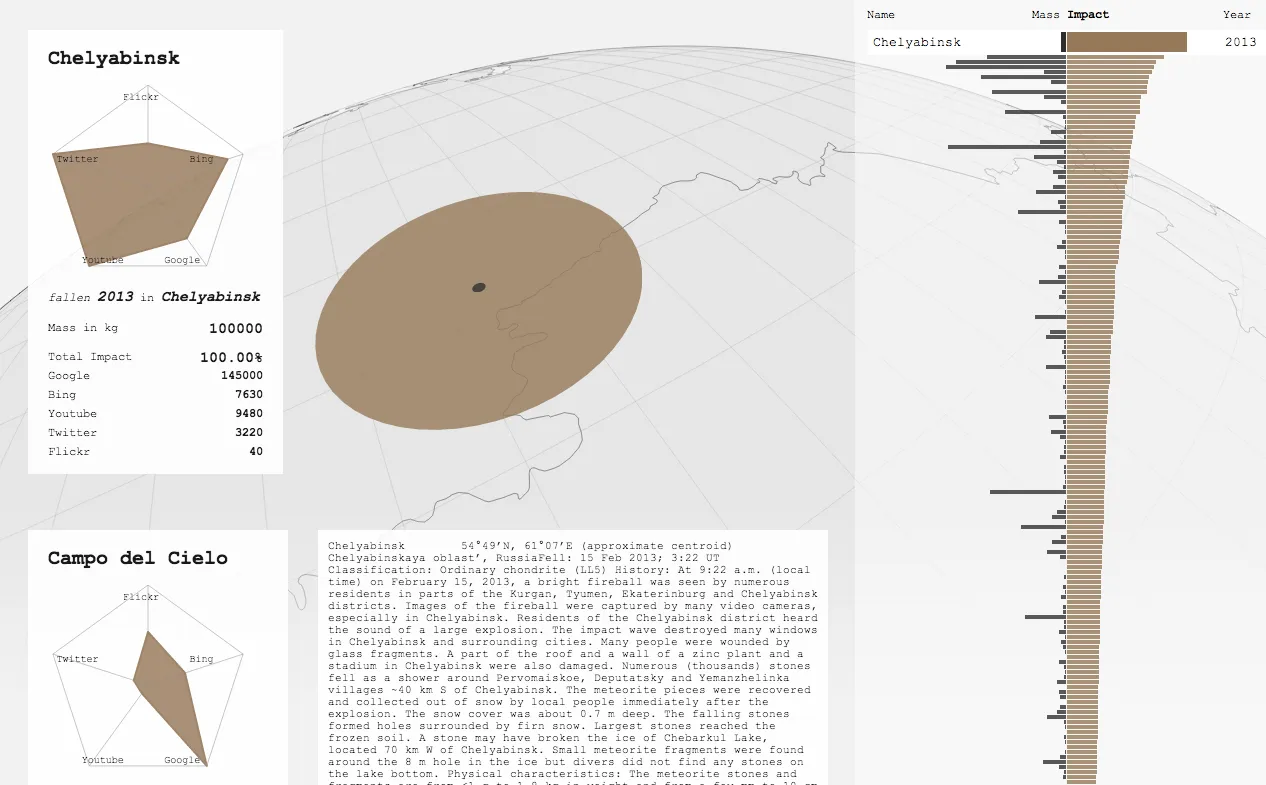Click the Bing axis label in Chelyabinsk radar

click(201, 159)
